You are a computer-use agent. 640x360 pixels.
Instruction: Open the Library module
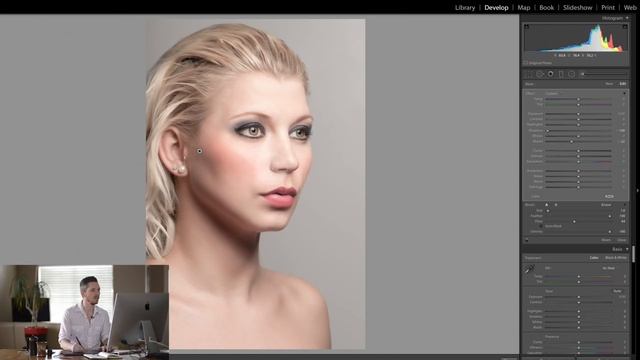(465, 7)
